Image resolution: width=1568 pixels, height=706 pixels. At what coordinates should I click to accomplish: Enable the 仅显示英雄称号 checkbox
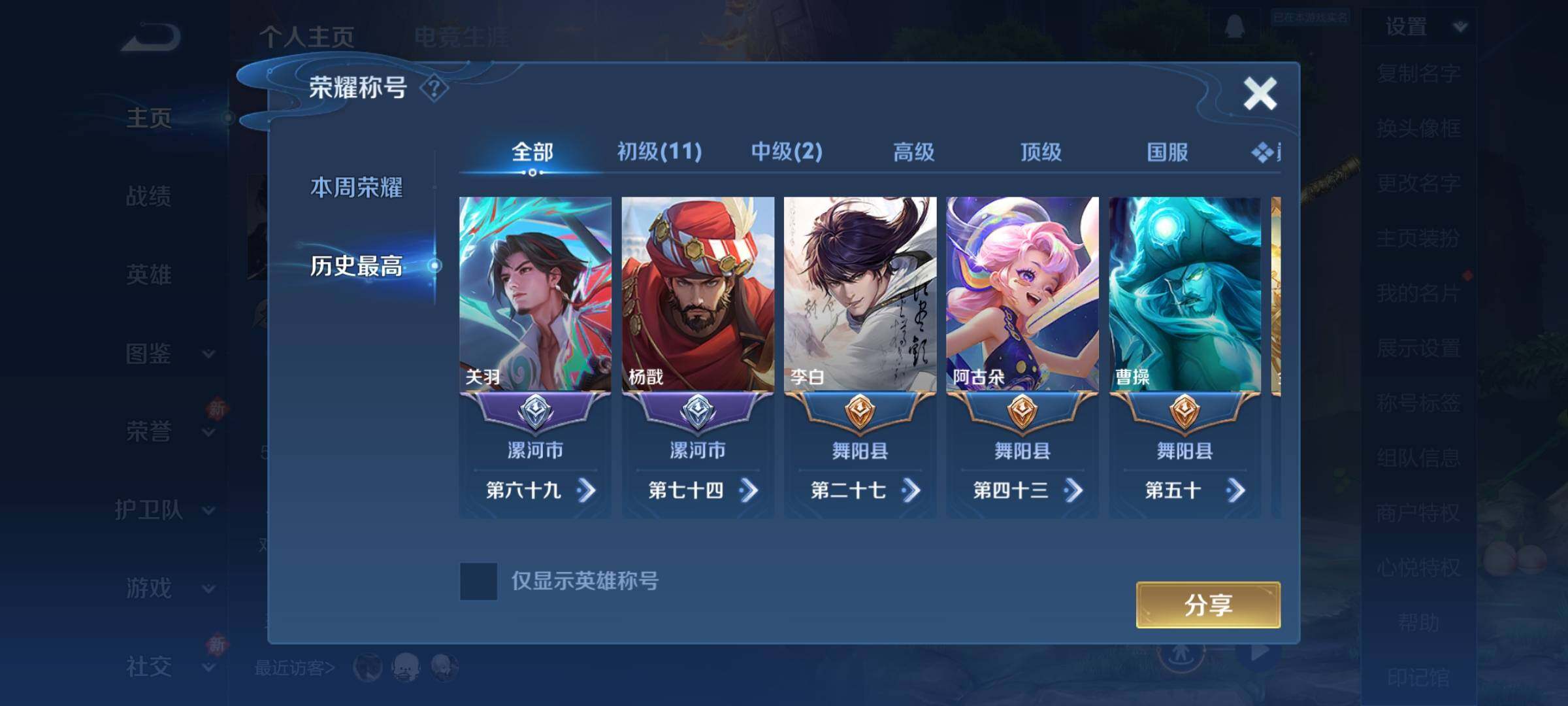478,581
